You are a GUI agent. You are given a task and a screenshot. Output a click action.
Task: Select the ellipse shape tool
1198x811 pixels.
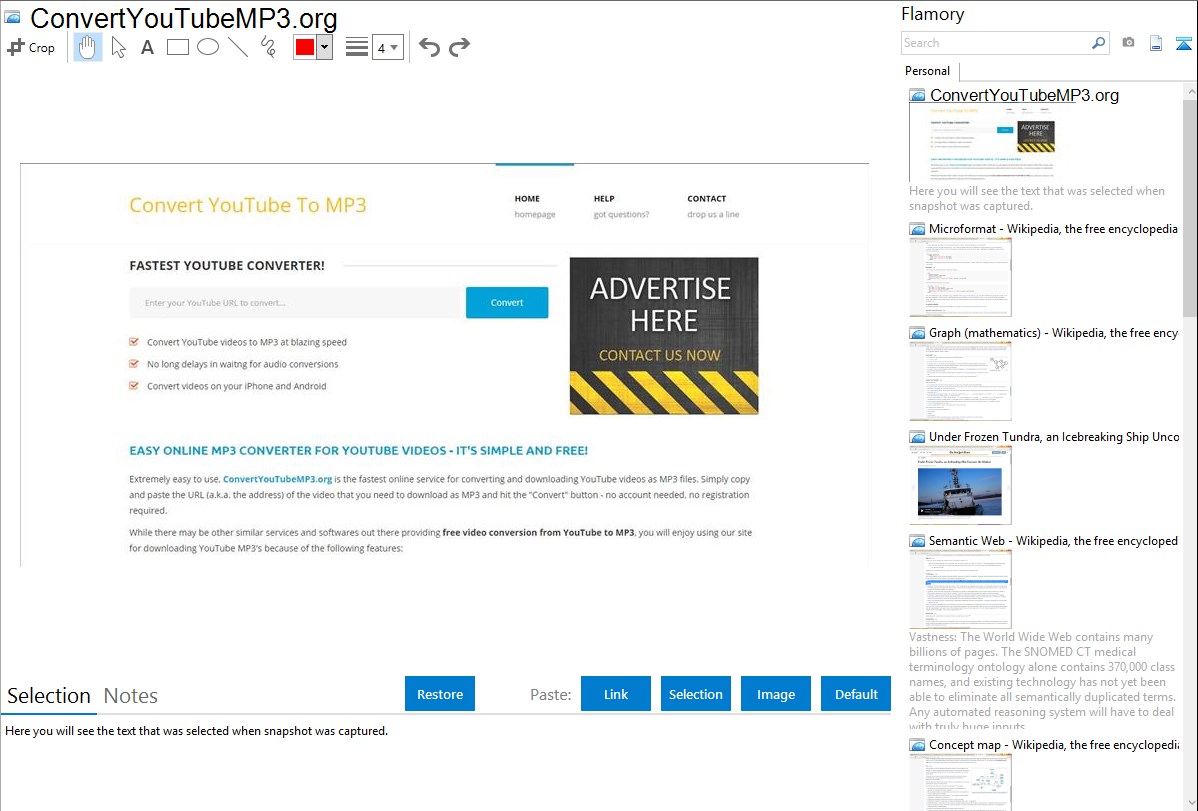[208, 47]
